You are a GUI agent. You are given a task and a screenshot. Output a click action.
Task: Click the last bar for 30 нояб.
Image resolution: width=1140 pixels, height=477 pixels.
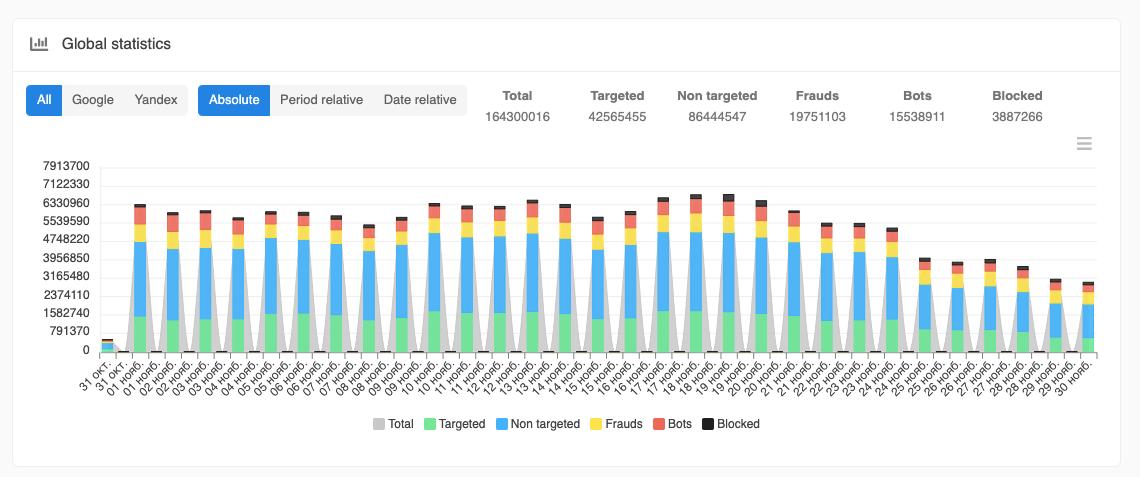click(x=1088, y=317)
